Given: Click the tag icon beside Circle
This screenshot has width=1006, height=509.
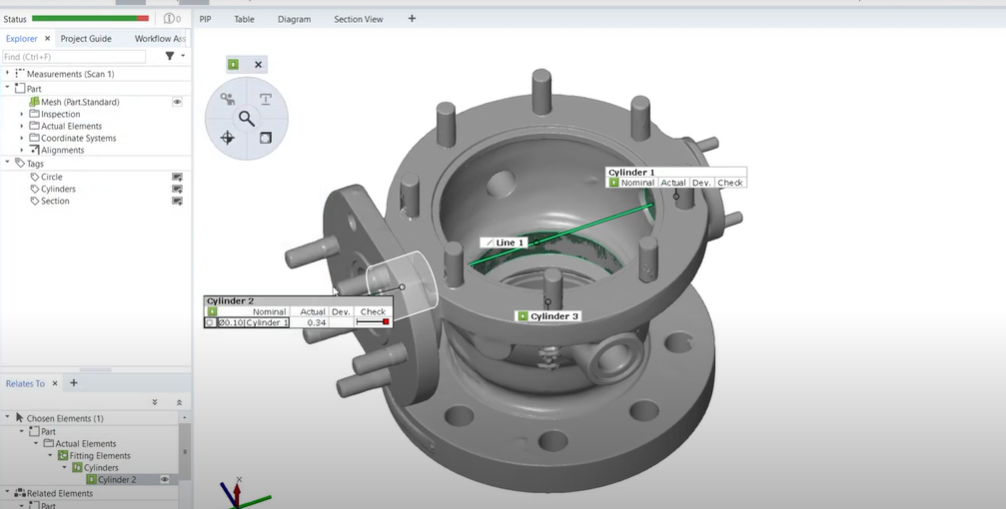Looking at the screenshot, I should point(35,177).
